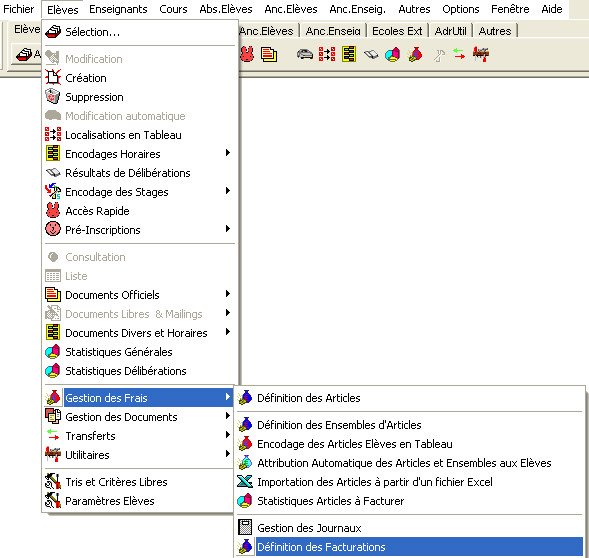The image size is (589, 558).
Task: Click the Gestion des Journaux icon
Action: tap(245, 527)
